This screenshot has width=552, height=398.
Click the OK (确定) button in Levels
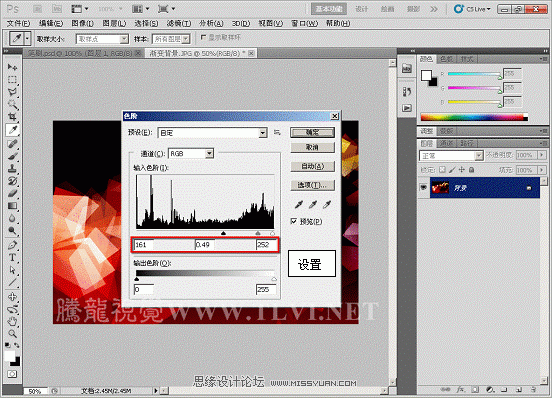(x=312, y=133)
